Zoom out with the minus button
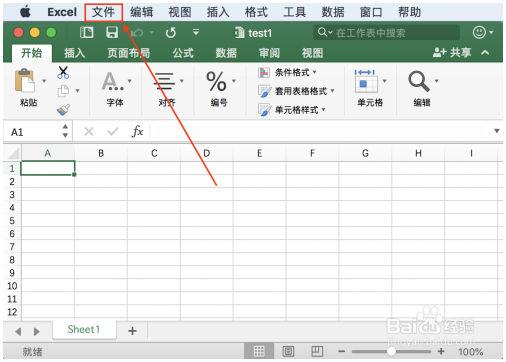The image size is (506, 362). (342, 351)
